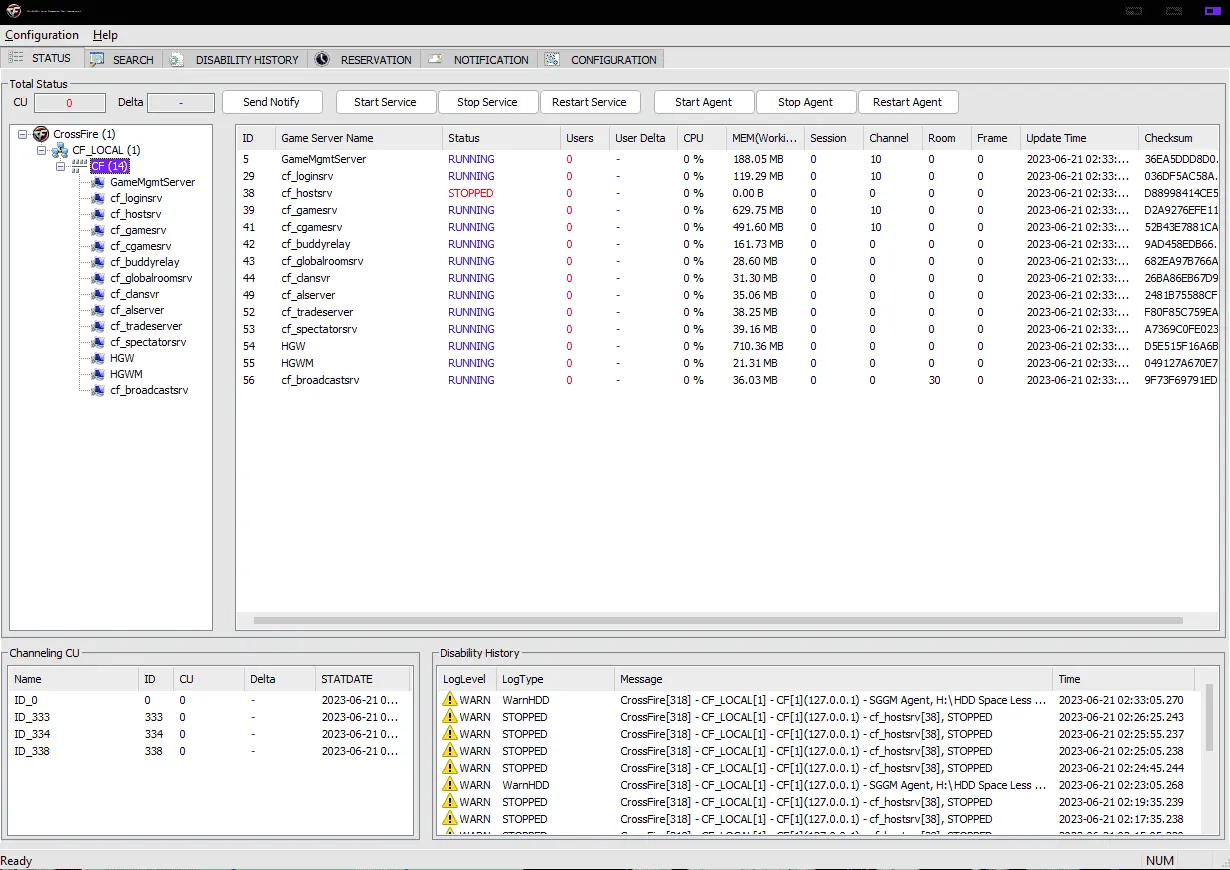The height and width of the screenshot is (870, 1230).
Task: Click the STATUS tab icon
Action: tap(16, 58)
